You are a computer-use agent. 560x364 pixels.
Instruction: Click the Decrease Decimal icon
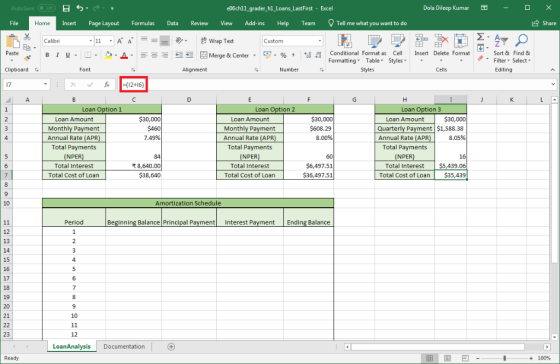tap(318, 55)
